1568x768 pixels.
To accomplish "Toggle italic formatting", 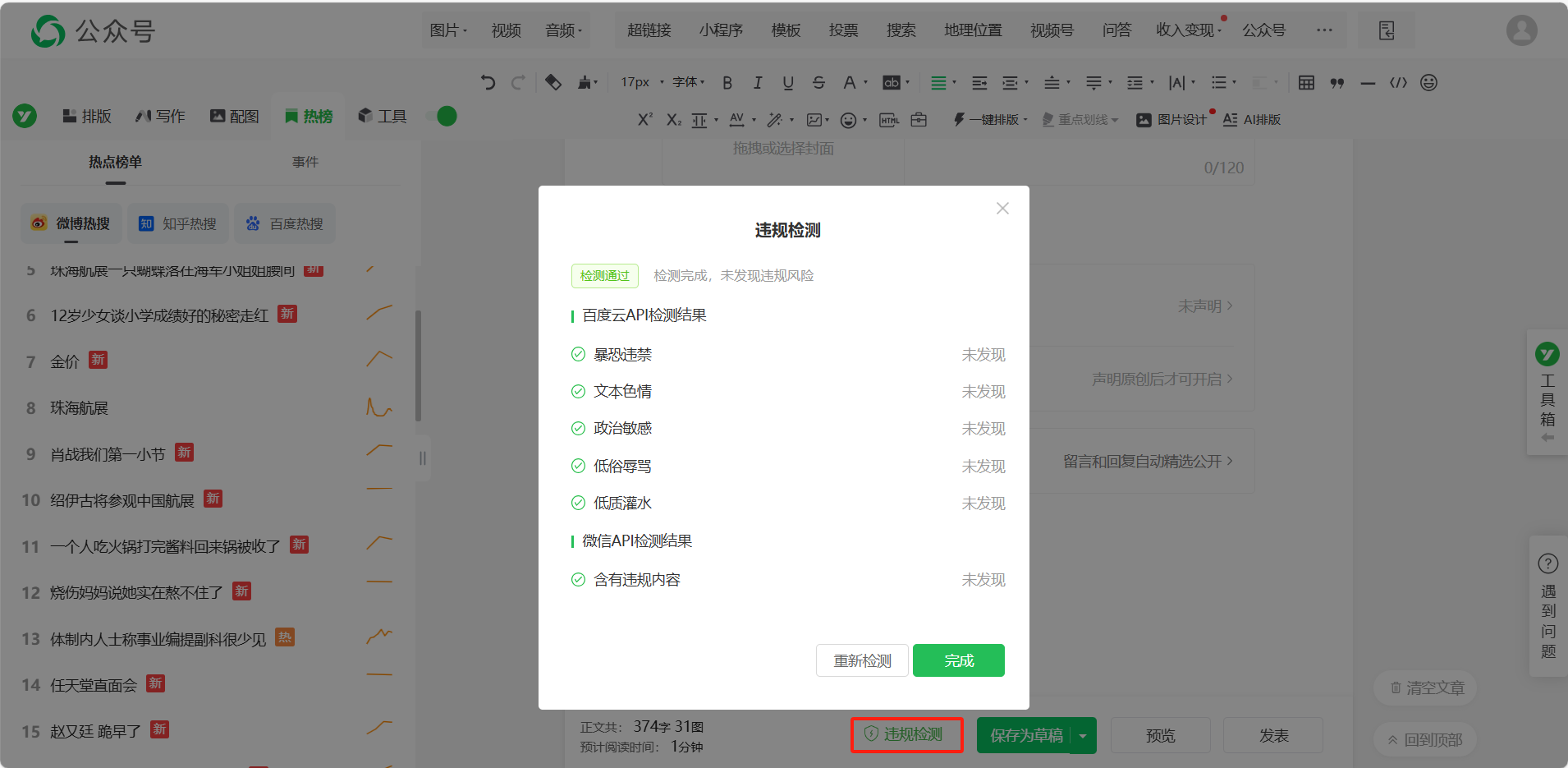I will pos(758,82).
